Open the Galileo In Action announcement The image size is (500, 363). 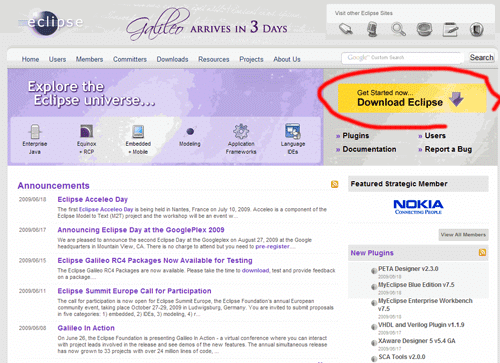pyautogui.click(x=86, y=328)
